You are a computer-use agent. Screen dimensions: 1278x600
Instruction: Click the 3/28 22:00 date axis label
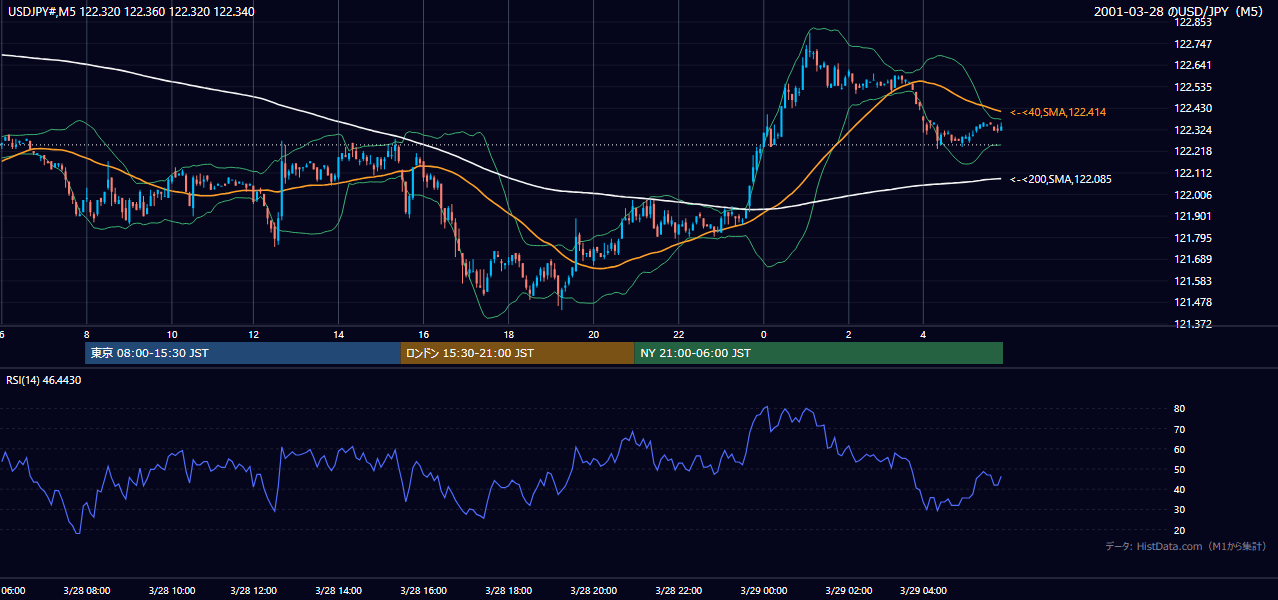tap(679, 591)
